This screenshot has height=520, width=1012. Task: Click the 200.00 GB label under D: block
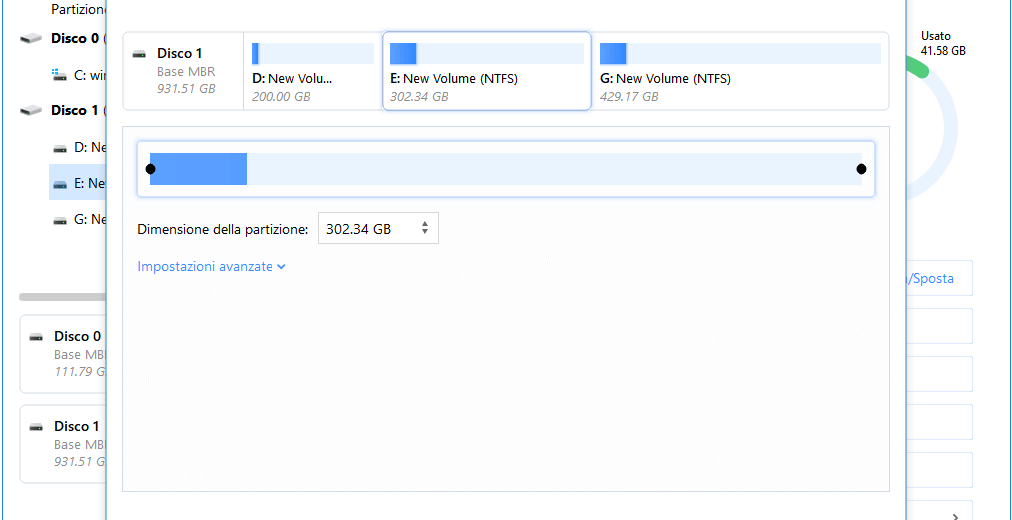coord(281,97)
